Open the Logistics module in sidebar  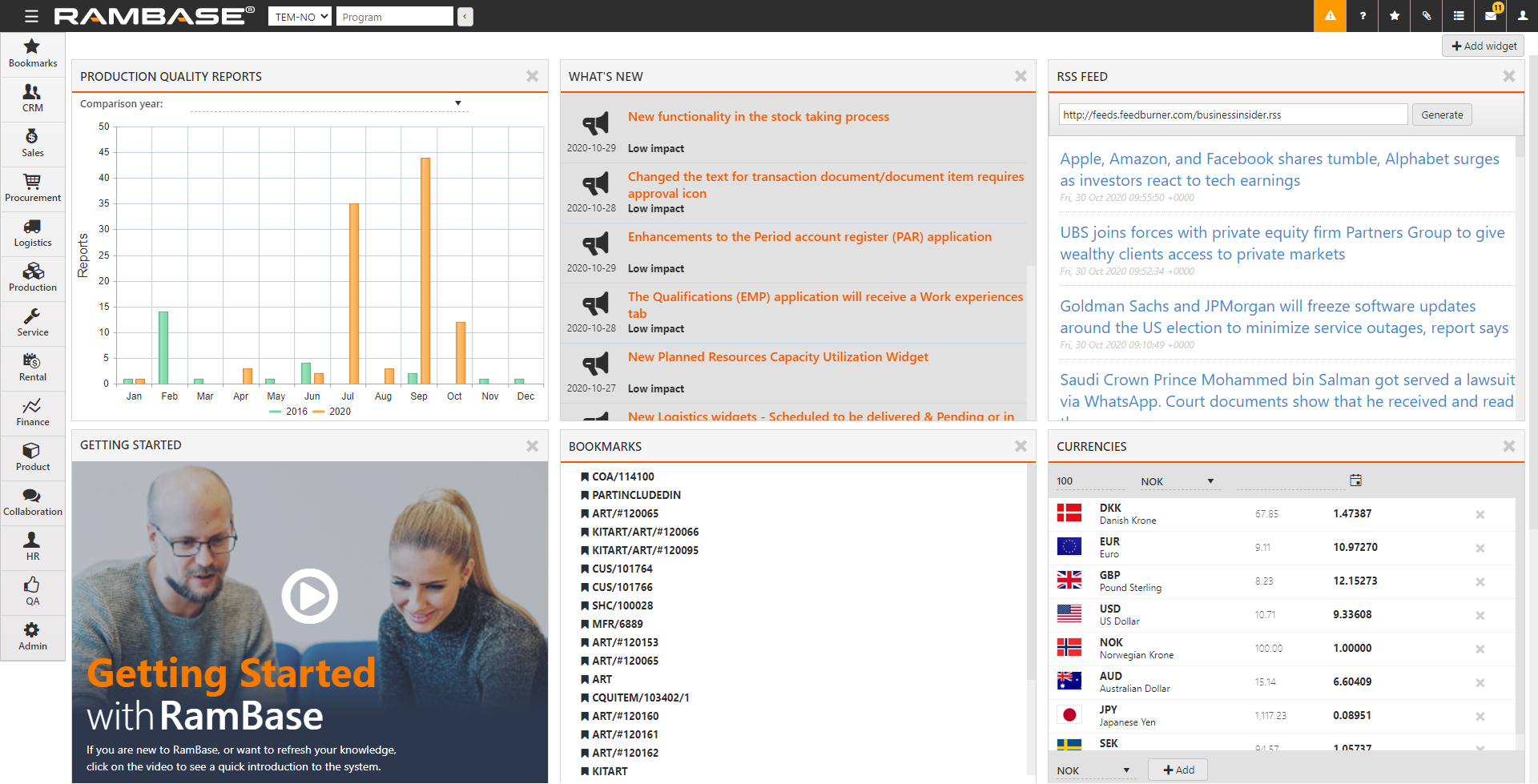[33, 233]
